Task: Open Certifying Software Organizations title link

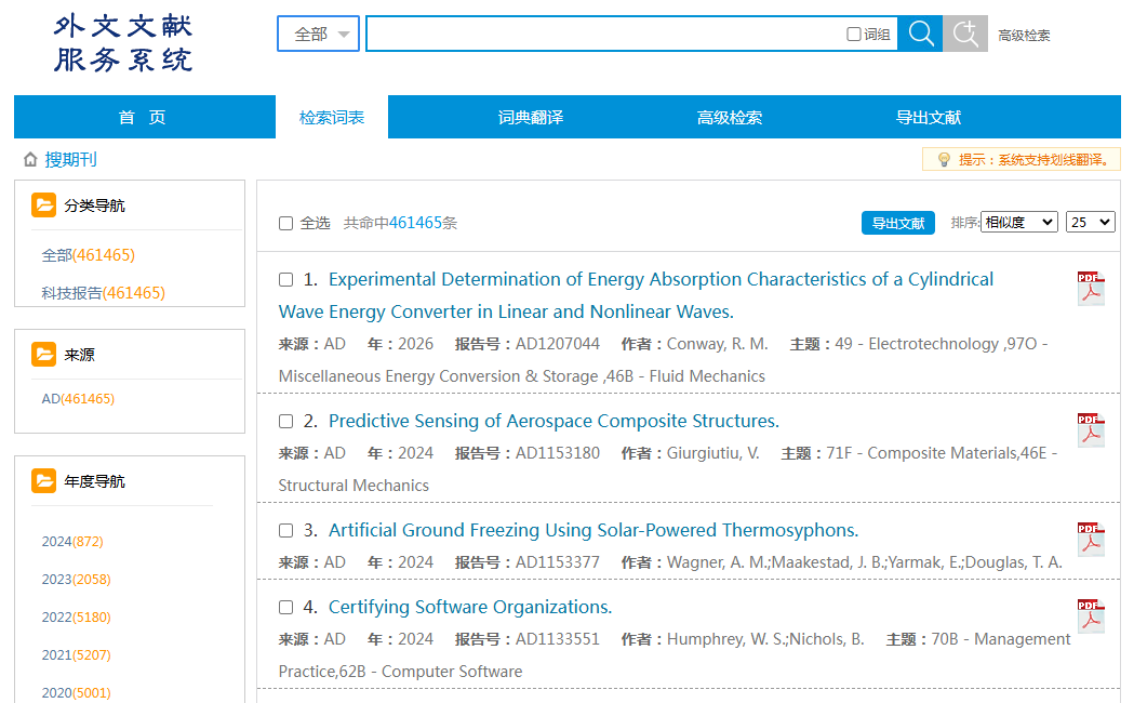Action: pyautogui.click(x=470, y=607)
